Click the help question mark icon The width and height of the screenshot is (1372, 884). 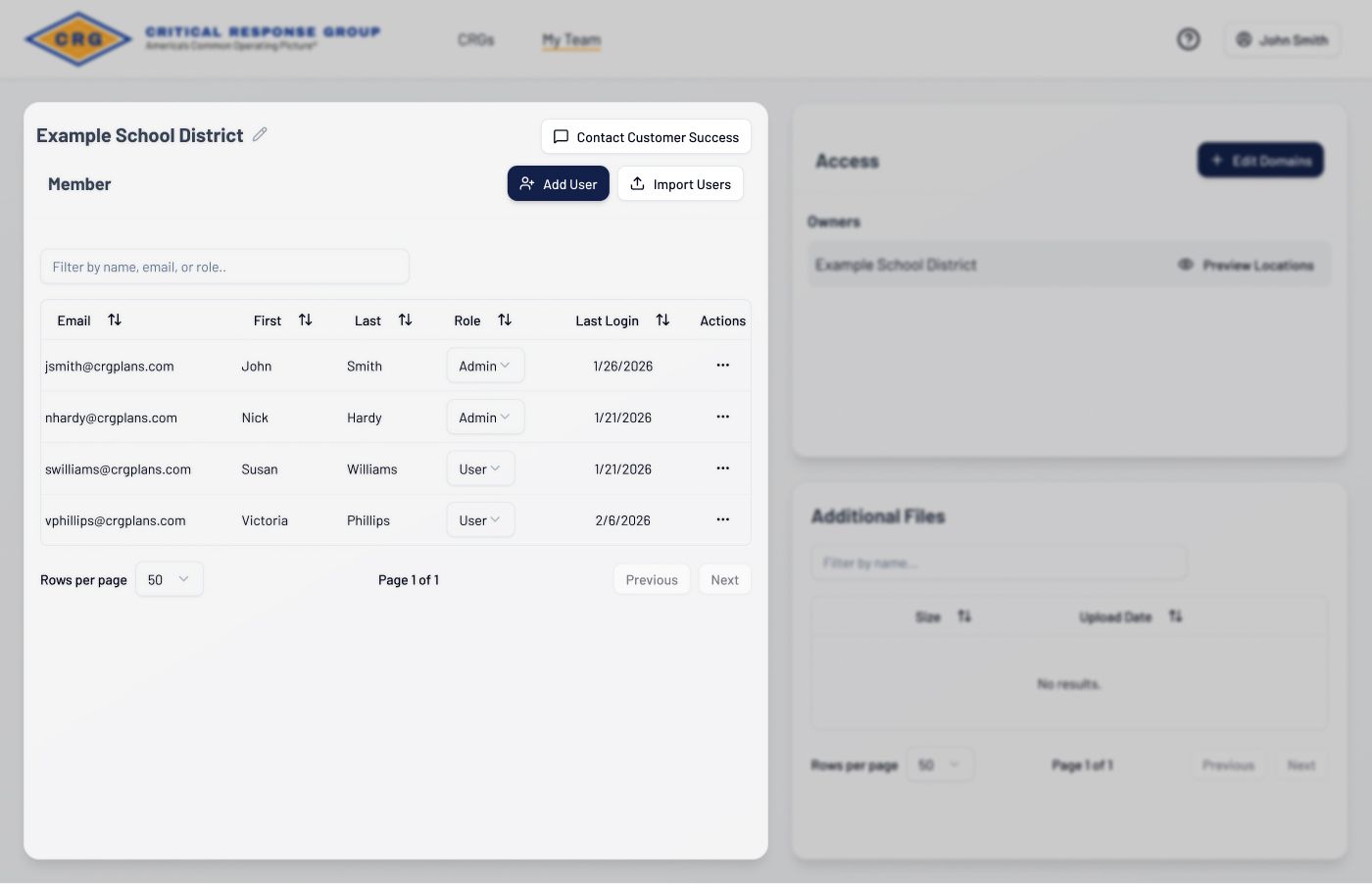1188,39
